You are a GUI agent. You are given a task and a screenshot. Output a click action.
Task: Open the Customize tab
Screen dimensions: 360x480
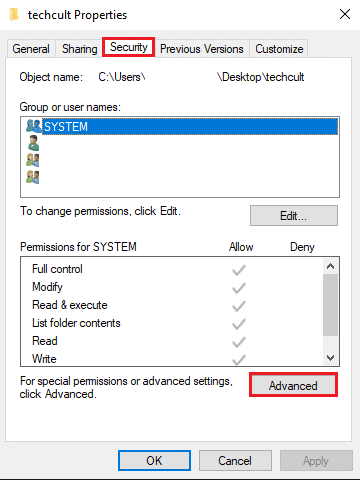click(x=279, y=49)
